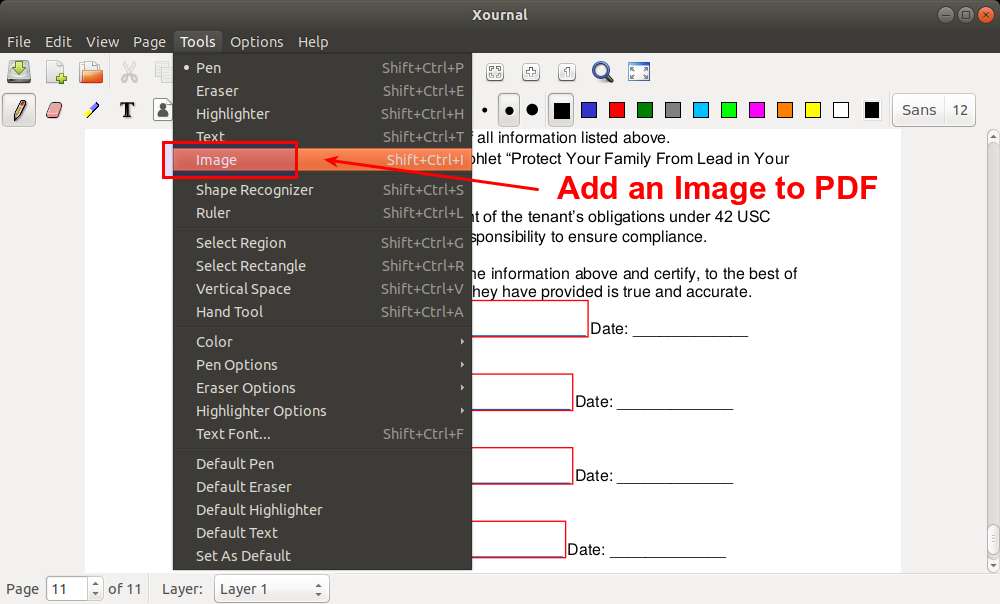Pick the red color swatch
Viewport: 1000px width, 604px height.
617,110
